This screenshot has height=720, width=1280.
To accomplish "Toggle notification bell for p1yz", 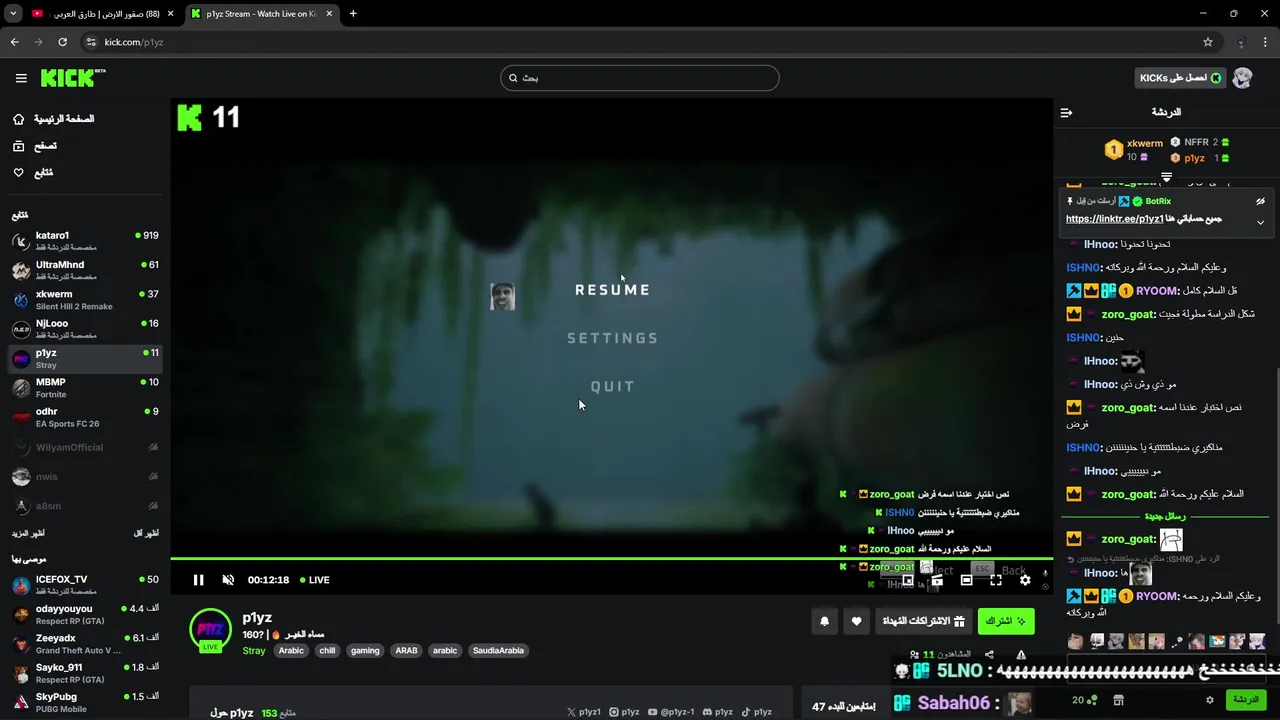I will [x=824, y=621].
